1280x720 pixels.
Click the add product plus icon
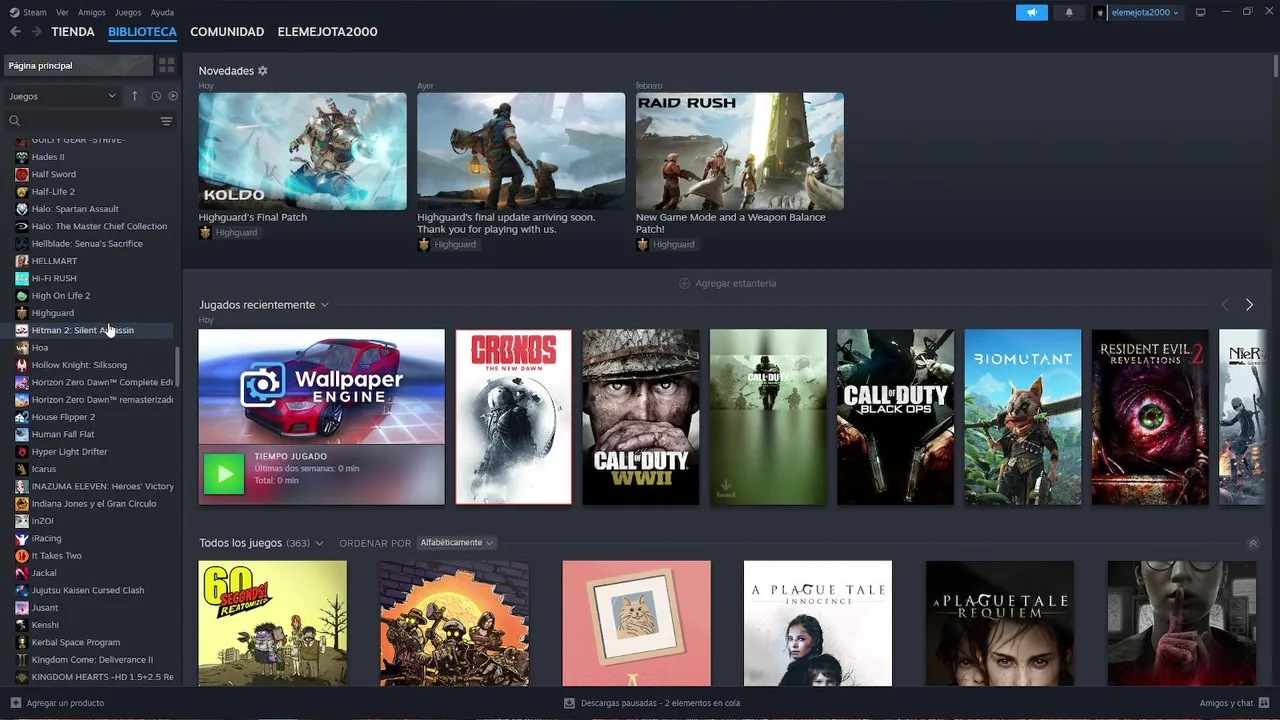click(15, 703)
